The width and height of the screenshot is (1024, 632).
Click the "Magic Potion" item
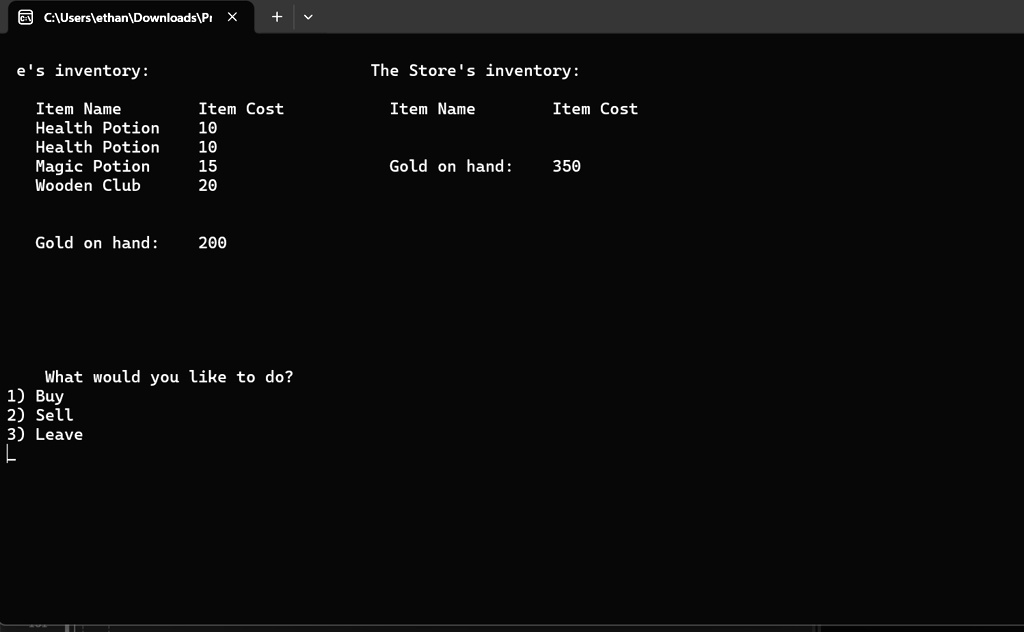pyautogui.click(x=93, y=166)
